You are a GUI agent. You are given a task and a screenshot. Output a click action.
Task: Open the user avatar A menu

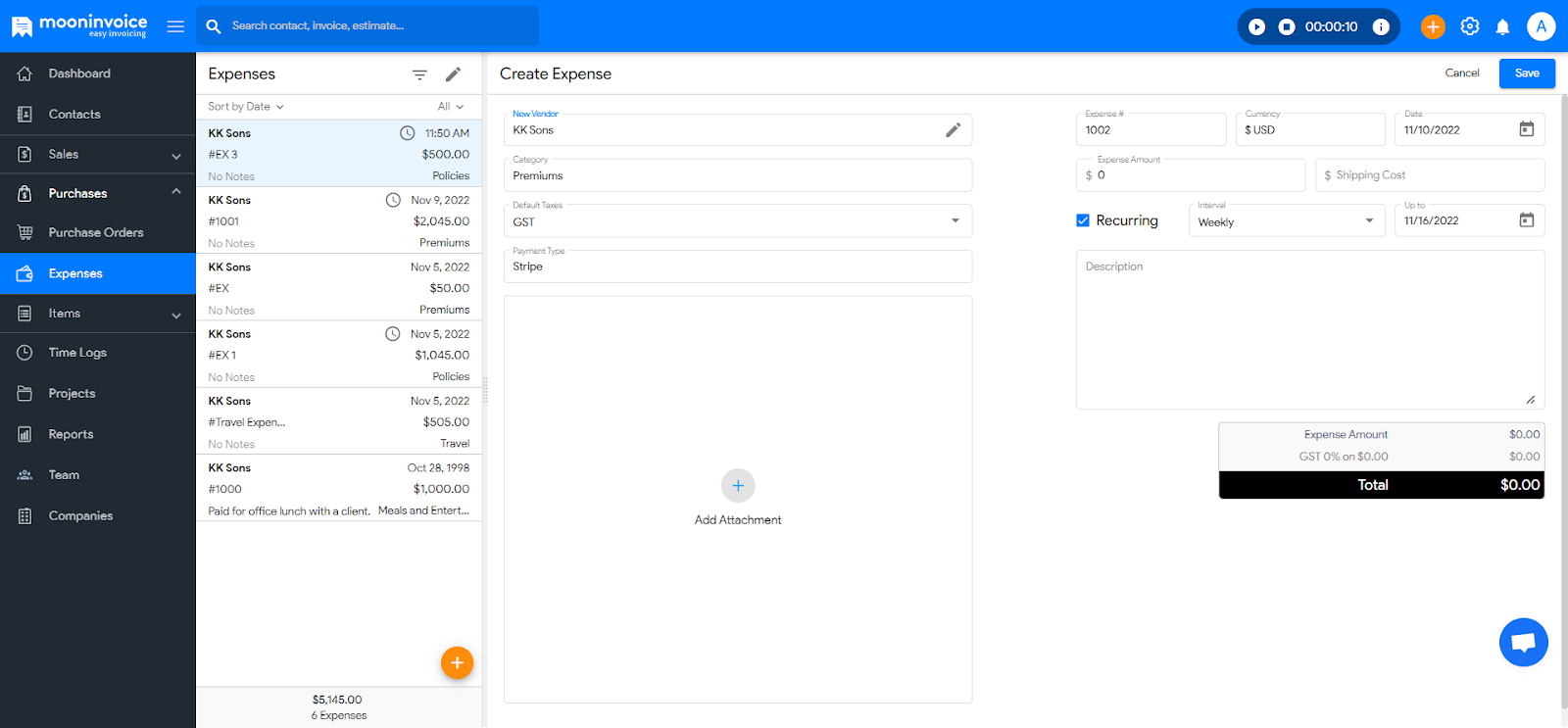(1542, 26)
